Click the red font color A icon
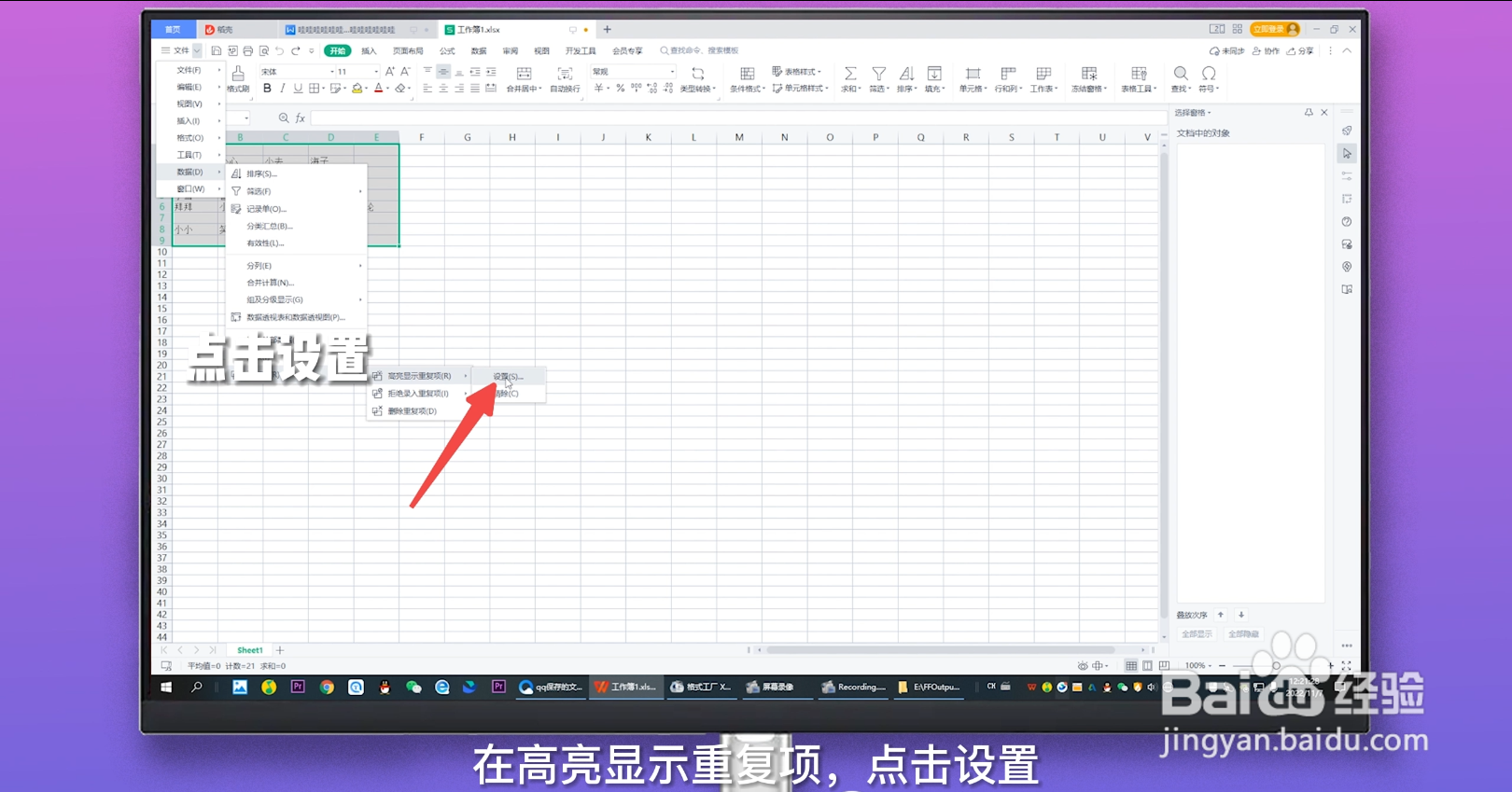 378,89
